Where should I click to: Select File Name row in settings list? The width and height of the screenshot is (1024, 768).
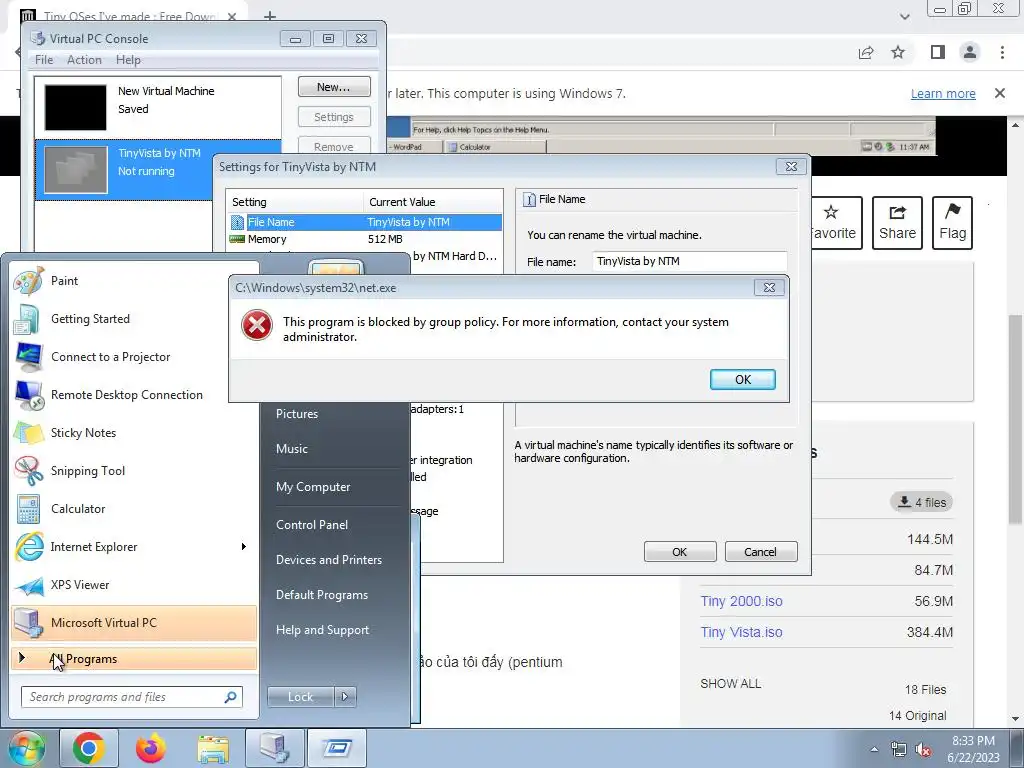click(364, 222)
